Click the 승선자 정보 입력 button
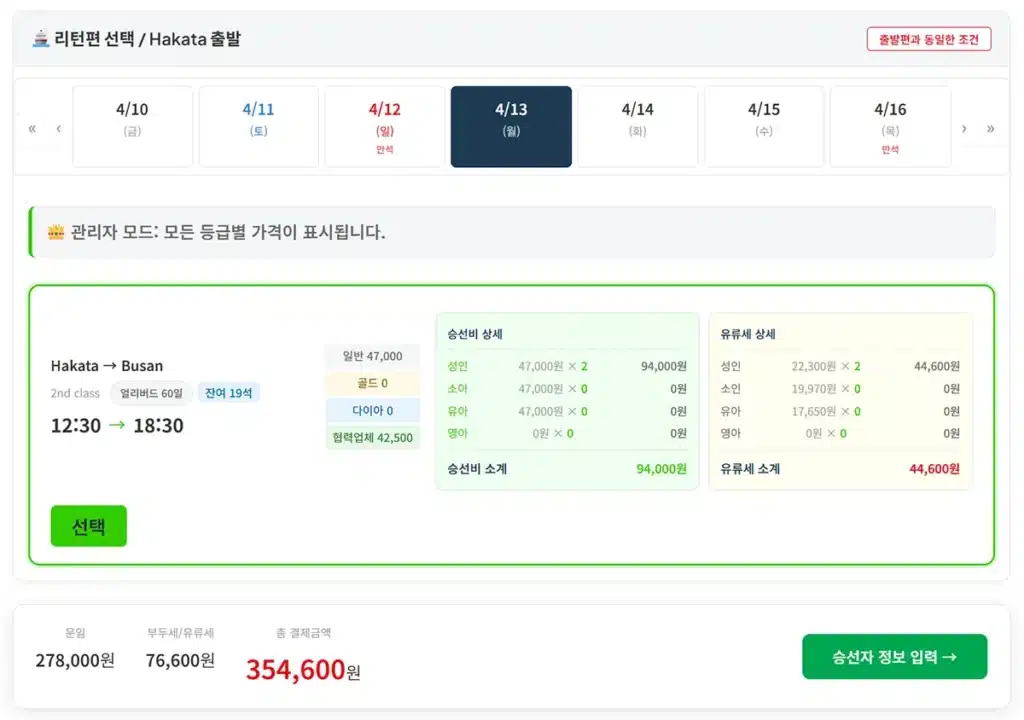 [x=894, y=656]
